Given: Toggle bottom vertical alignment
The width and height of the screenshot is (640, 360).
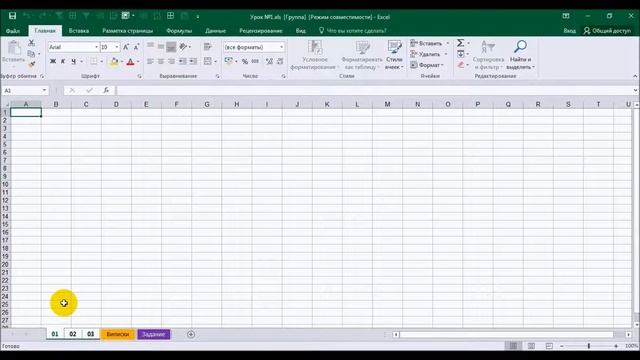Looking at the screenshot, I should click(171, 47).
